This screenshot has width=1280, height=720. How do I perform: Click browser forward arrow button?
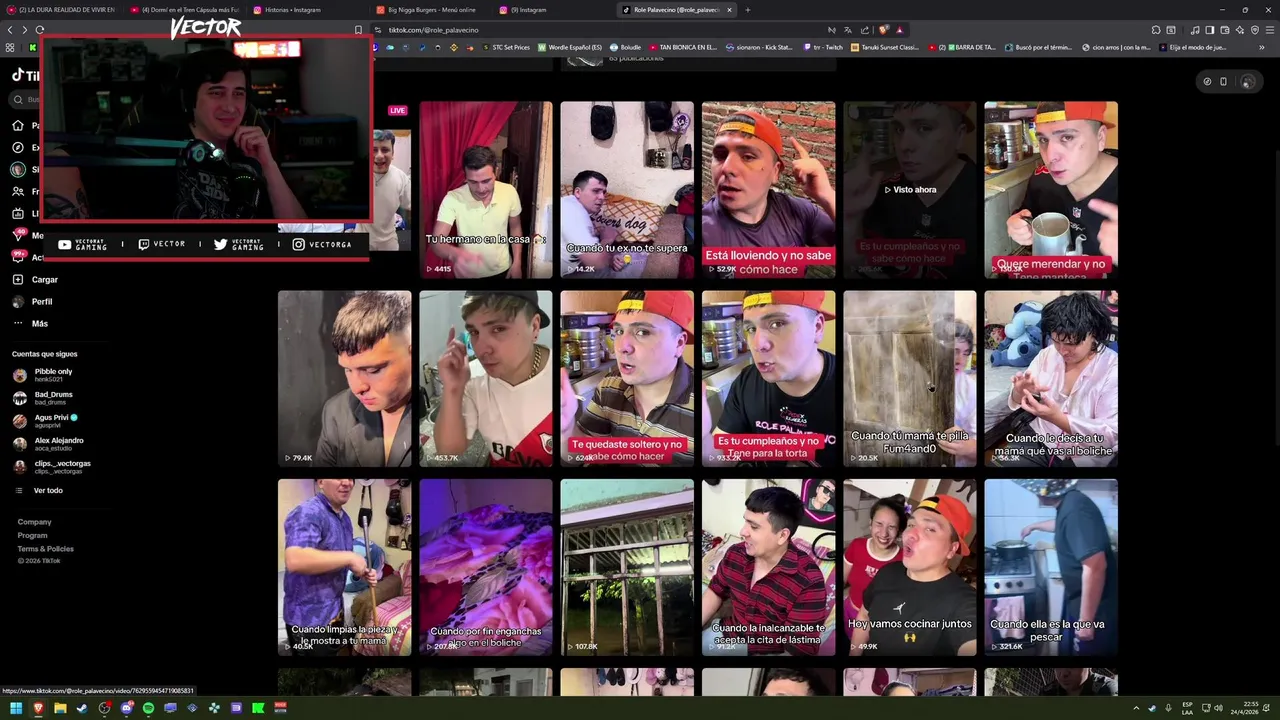tap(24, 30)
